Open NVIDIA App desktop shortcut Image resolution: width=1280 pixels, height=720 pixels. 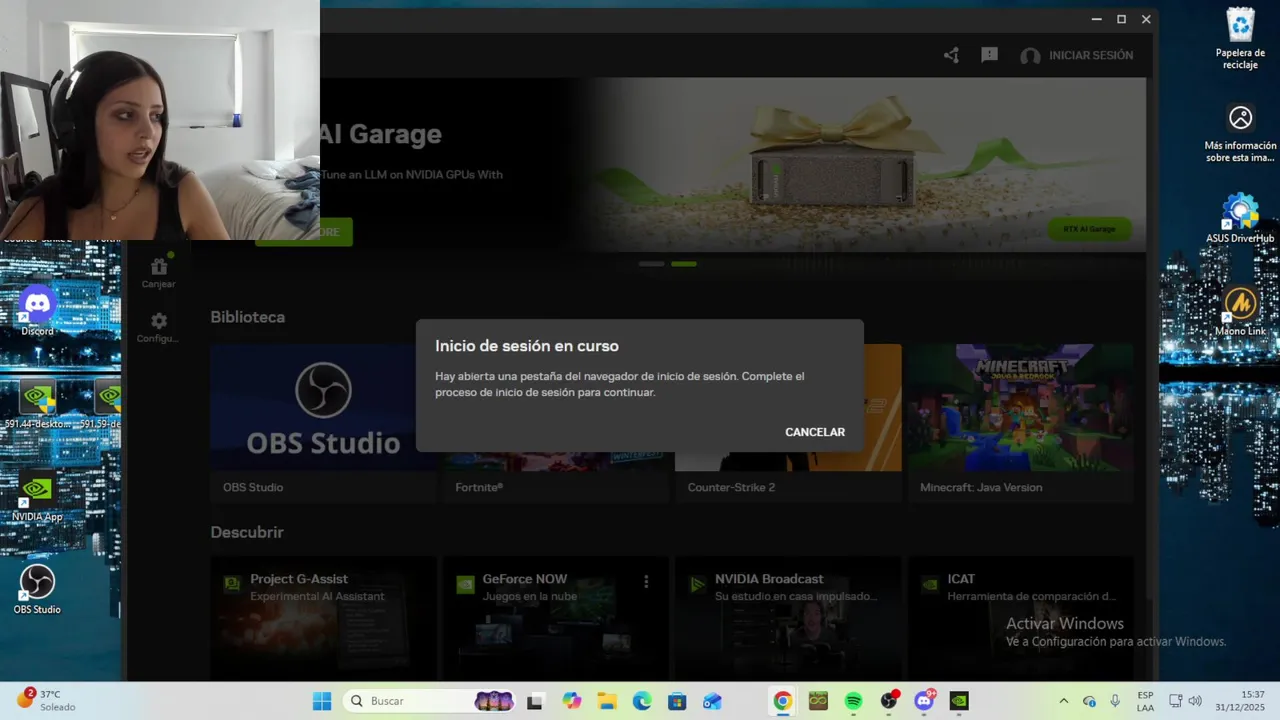[37, 497]
